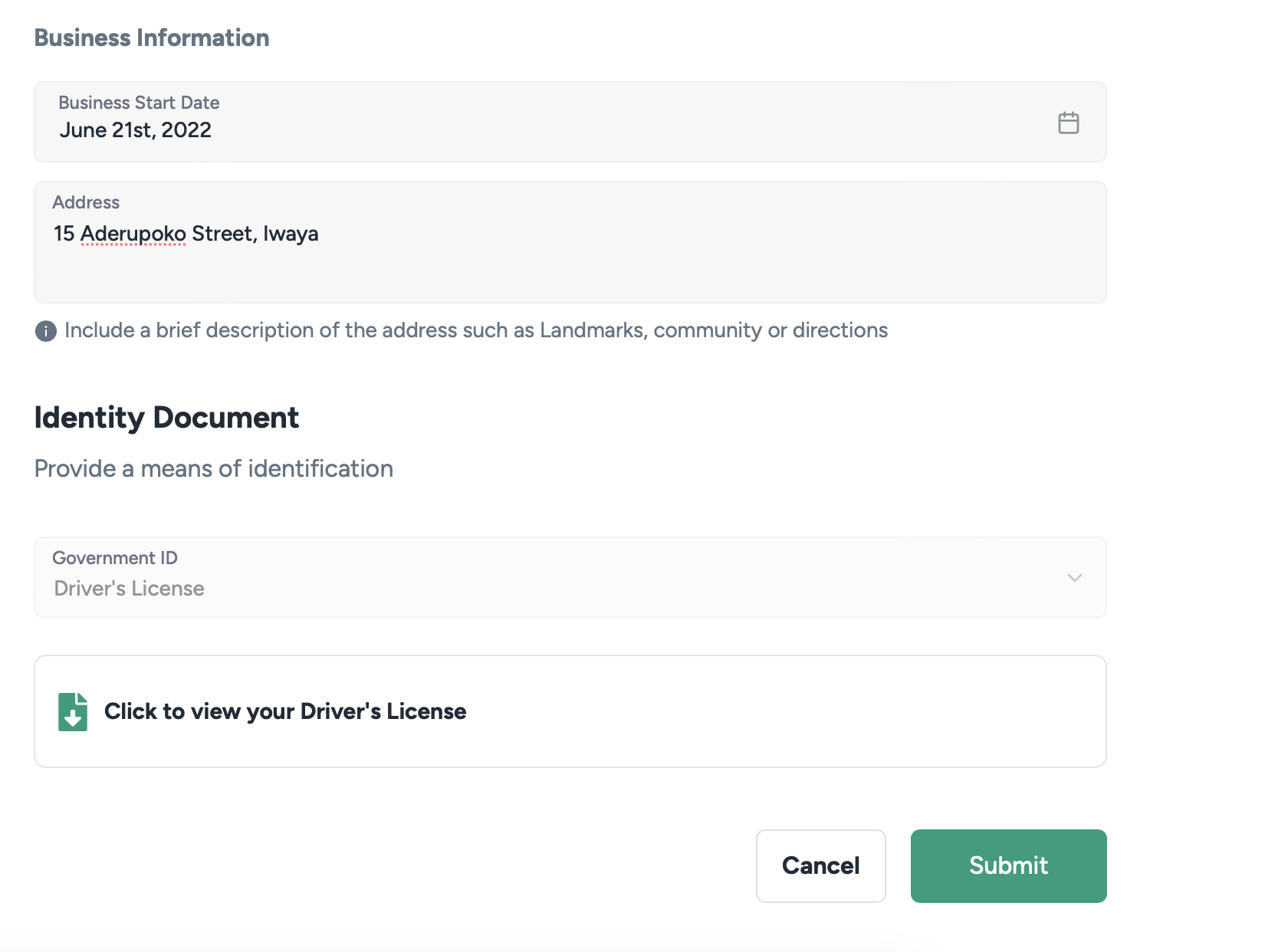The image size is (1265, 952).
Task: Click the green file download icon
Action: coord(73,711)
